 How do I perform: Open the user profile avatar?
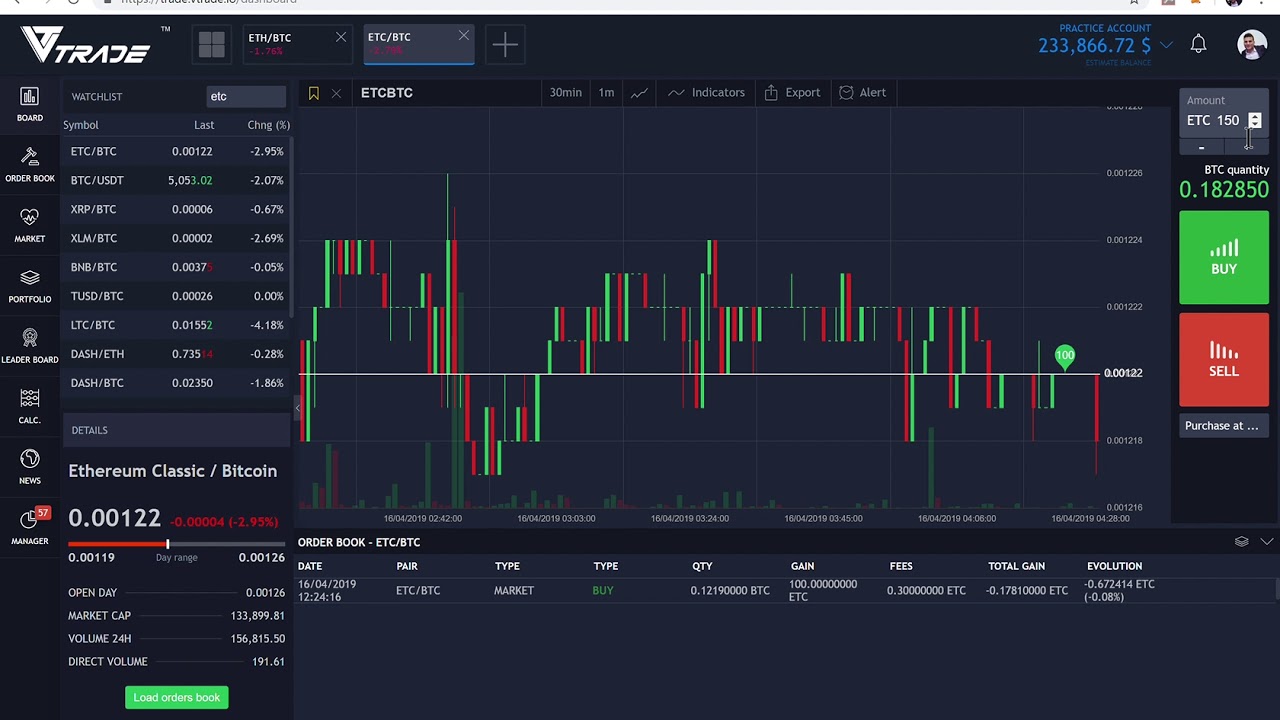click(1251, 44)
